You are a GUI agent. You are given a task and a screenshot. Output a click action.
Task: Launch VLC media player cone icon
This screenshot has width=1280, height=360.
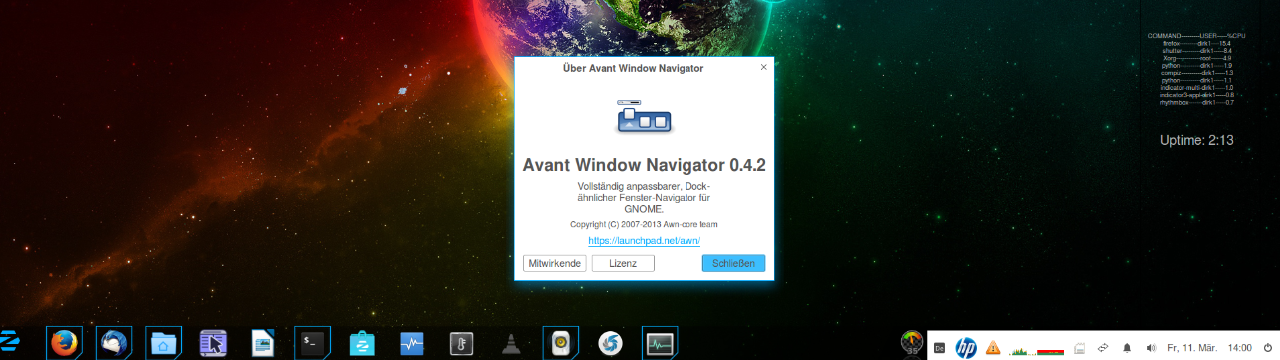[510, 345]
